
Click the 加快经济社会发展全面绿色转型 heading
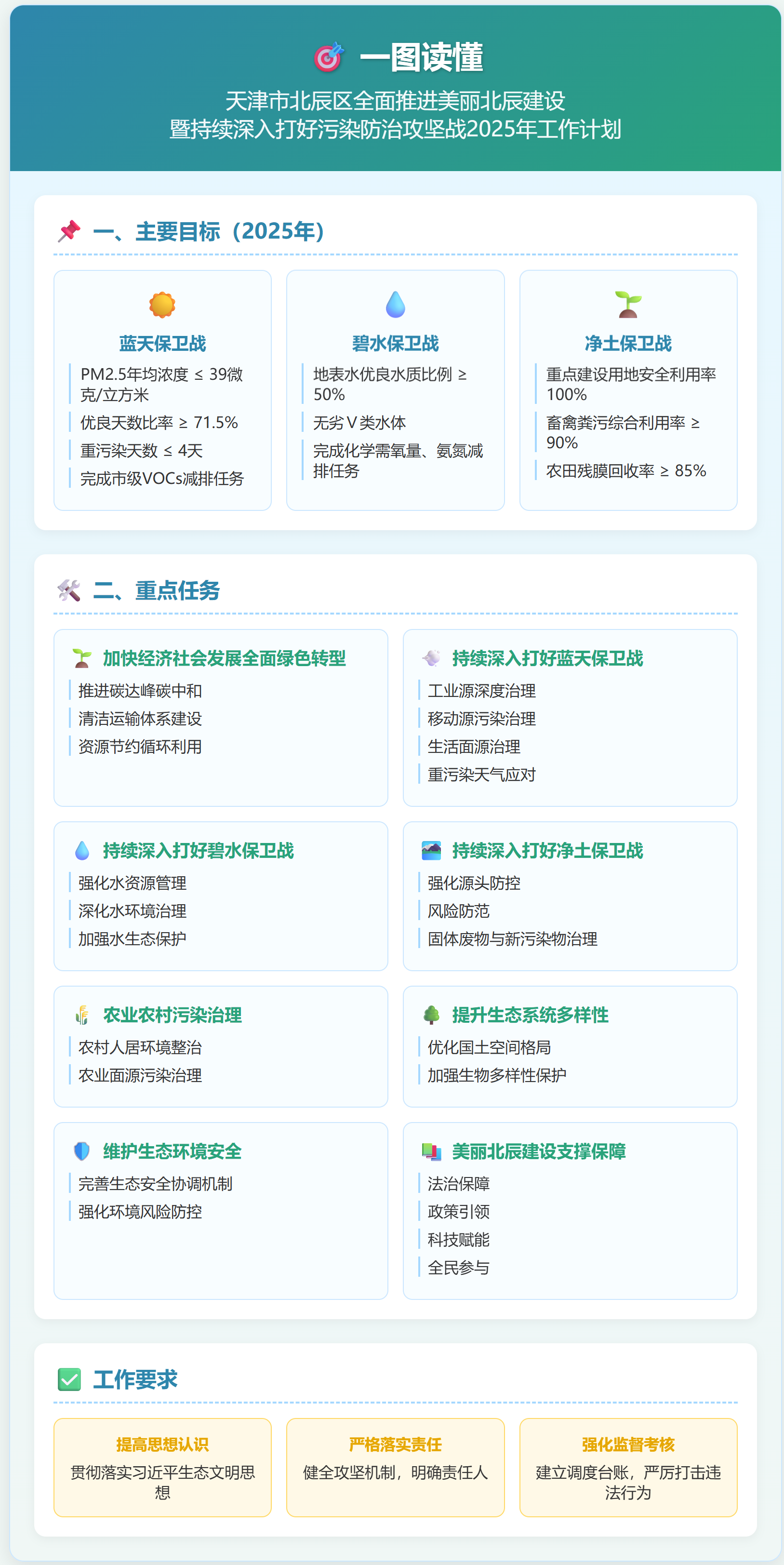point(224,658)
